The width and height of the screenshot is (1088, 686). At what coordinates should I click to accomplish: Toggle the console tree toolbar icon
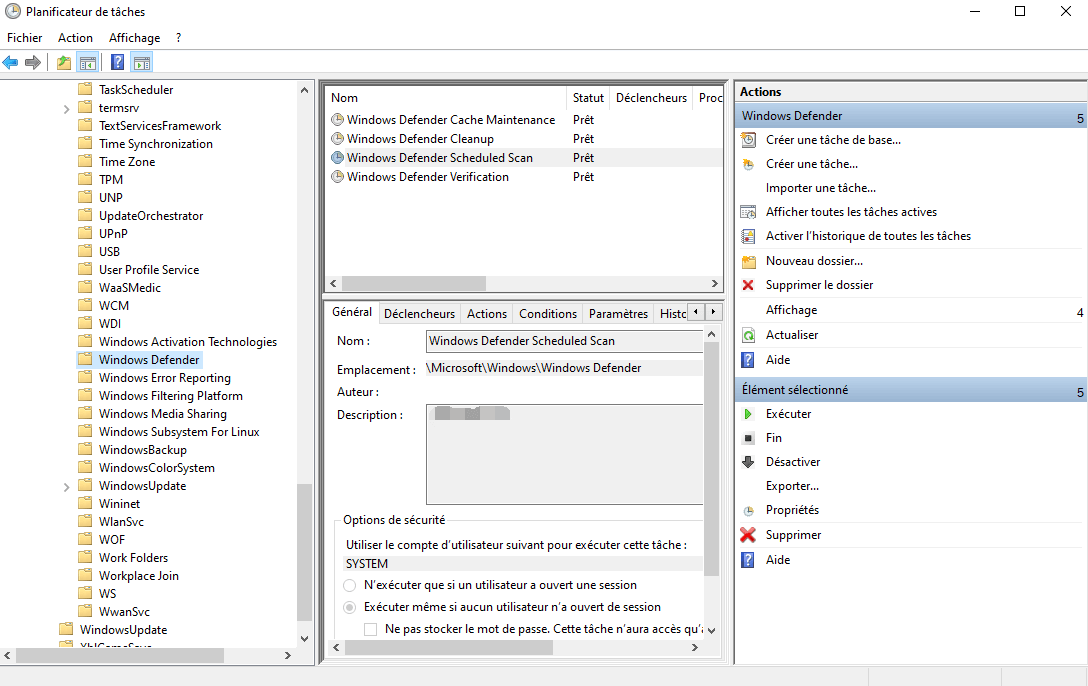(x=87, y=63)
